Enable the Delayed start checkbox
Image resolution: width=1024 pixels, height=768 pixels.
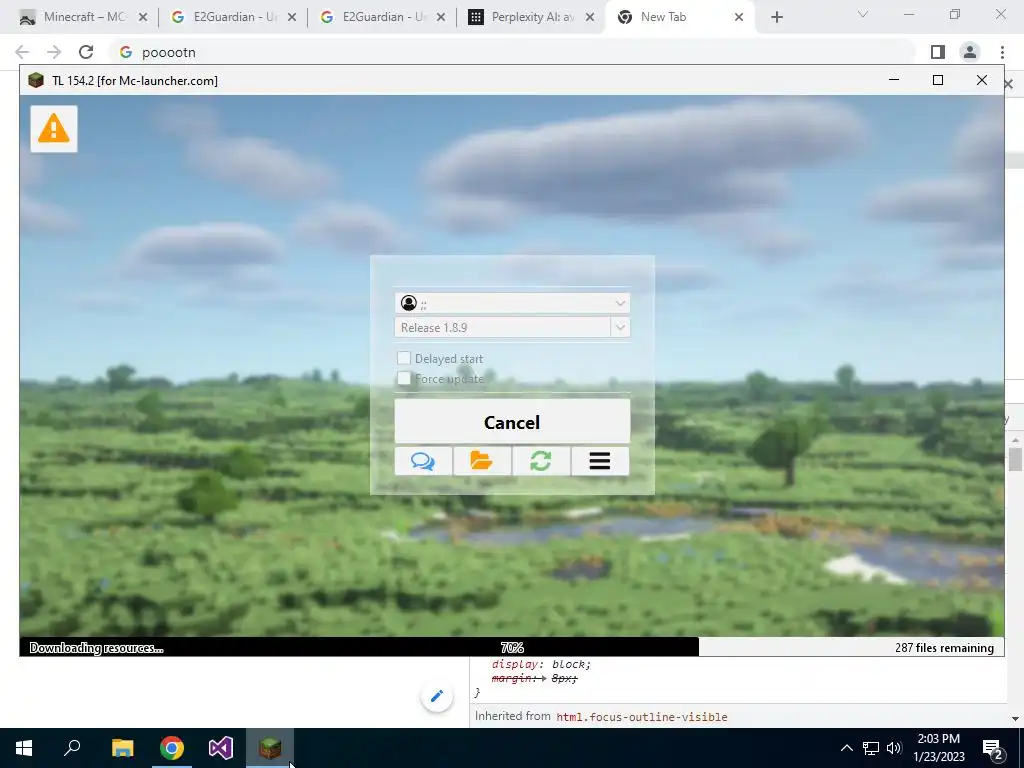tap(404, 358)
